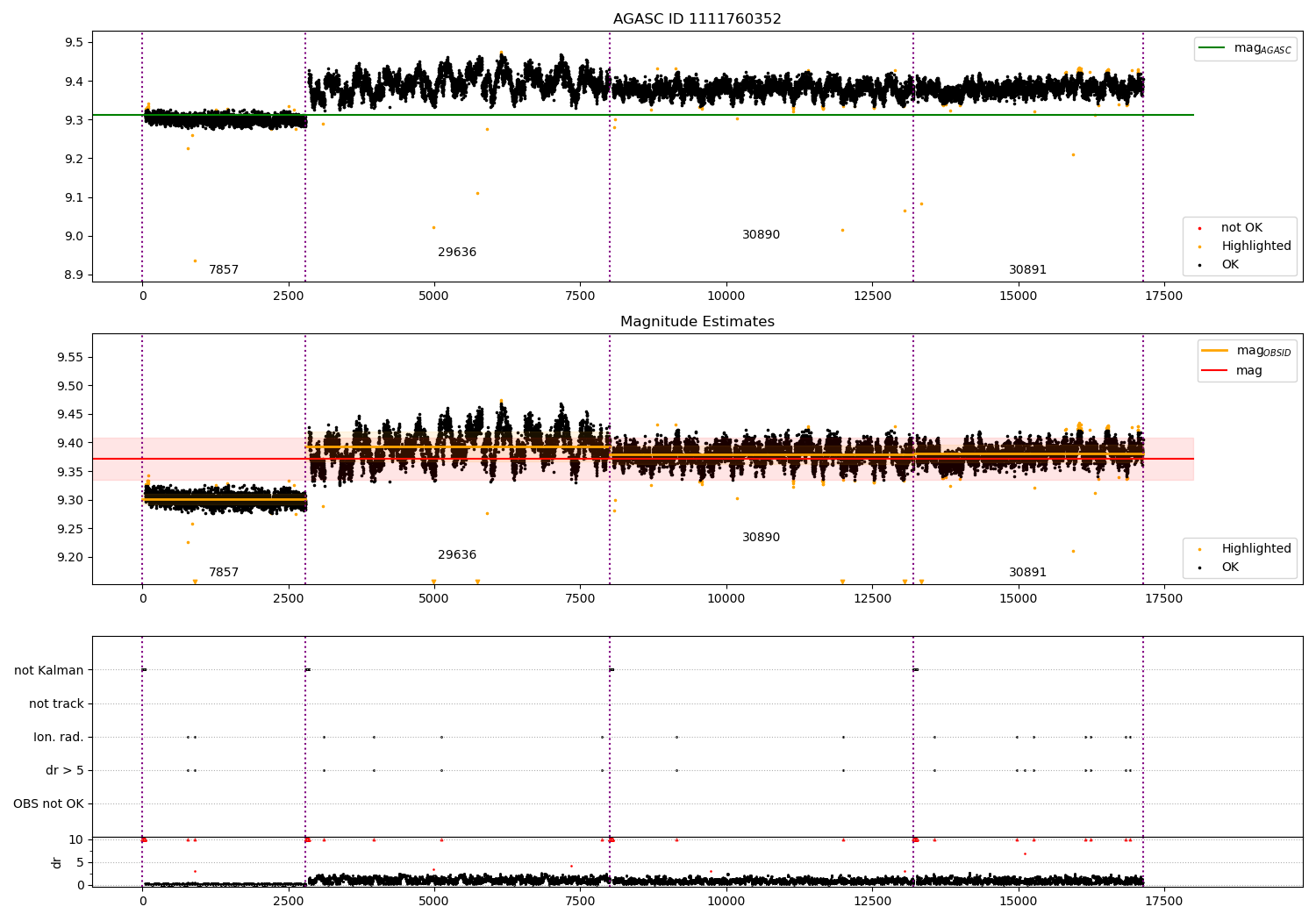
Task: Click the 9.1 tick on top plot
Action: coord(75,198)
